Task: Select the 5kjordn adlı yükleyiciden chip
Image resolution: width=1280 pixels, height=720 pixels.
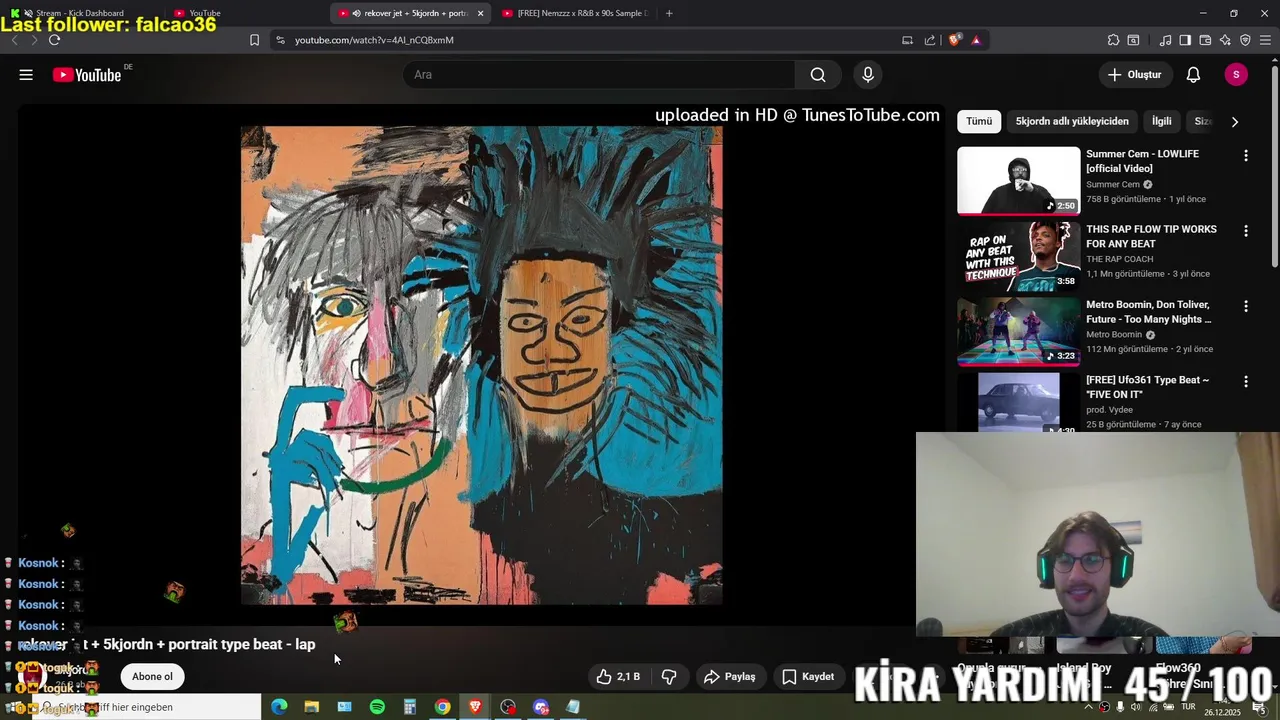Action: click(1072, 121)
